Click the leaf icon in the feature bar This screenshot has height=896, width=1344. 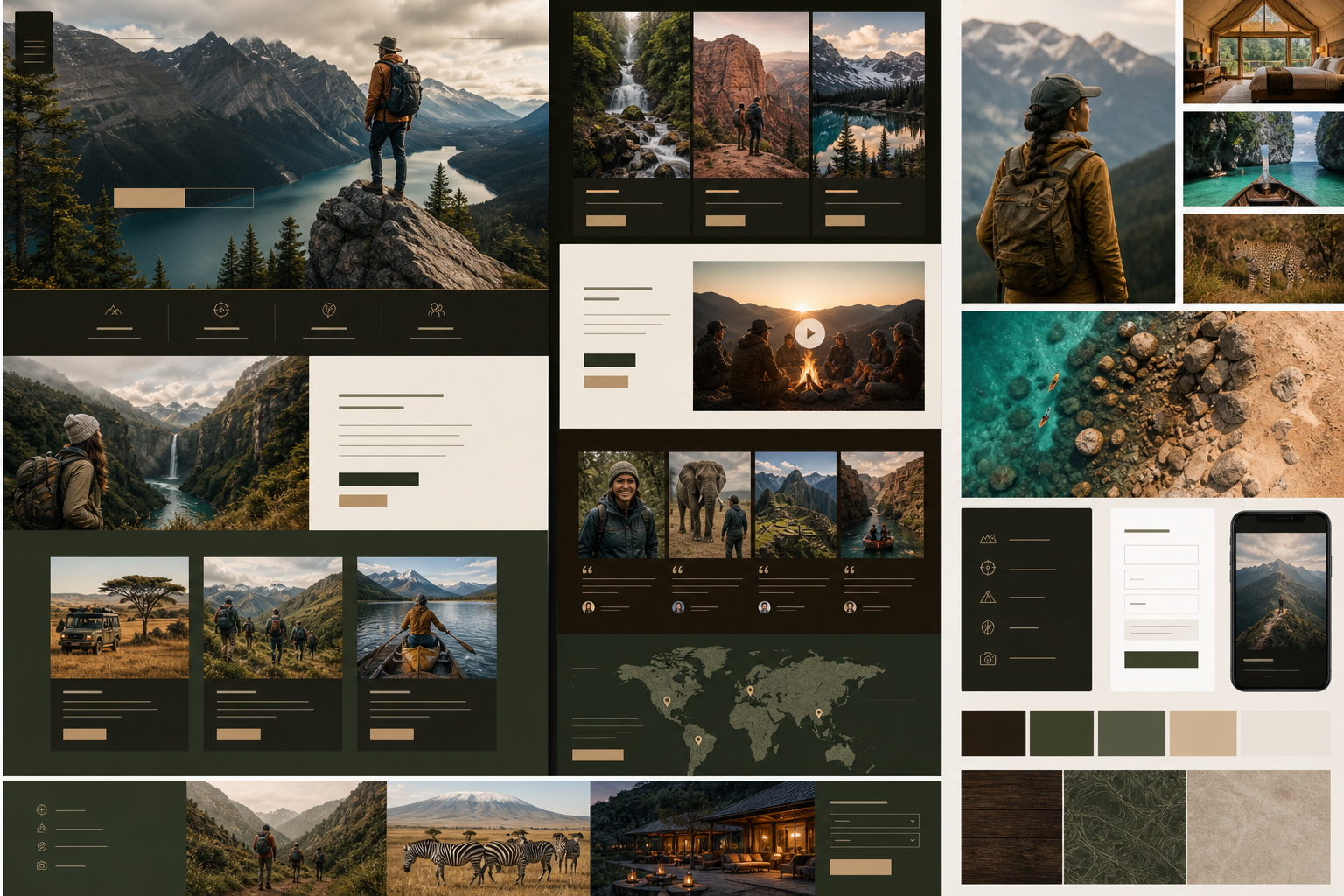click(329, 310)
